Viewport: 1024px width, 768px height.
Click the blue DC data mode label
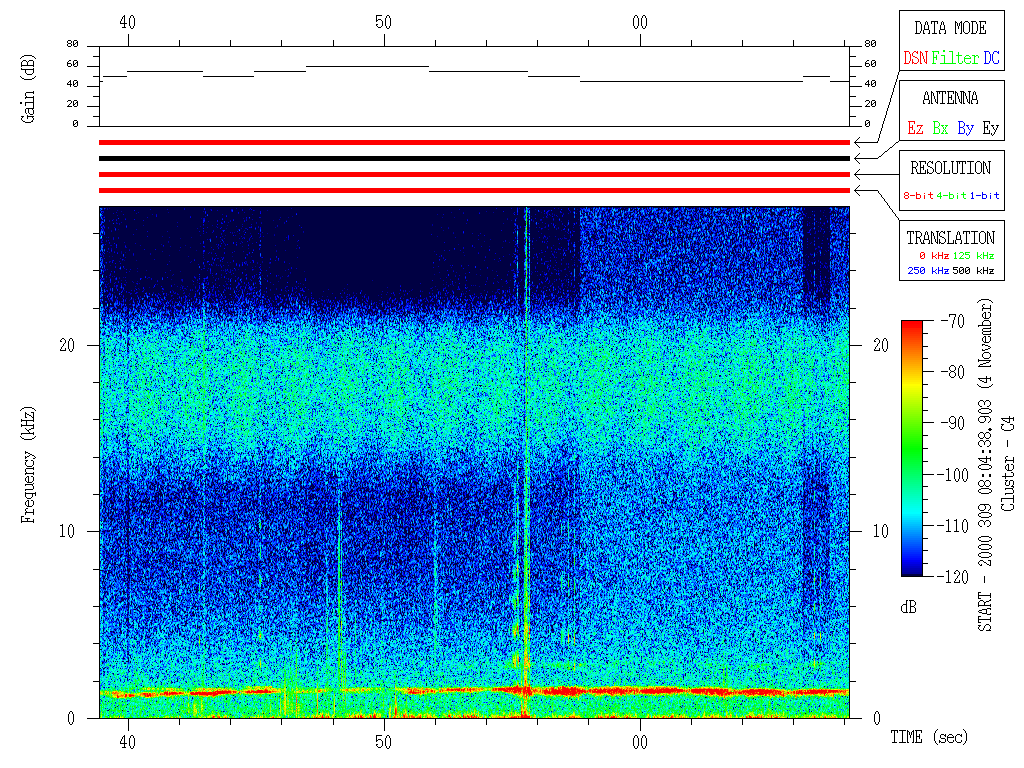click(991, 59)
